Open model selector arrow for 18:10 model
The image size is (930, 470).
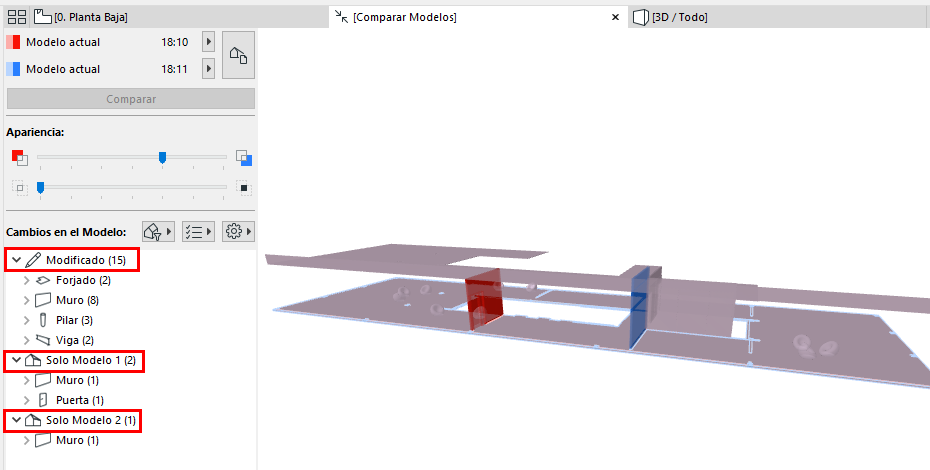point(208,42)
